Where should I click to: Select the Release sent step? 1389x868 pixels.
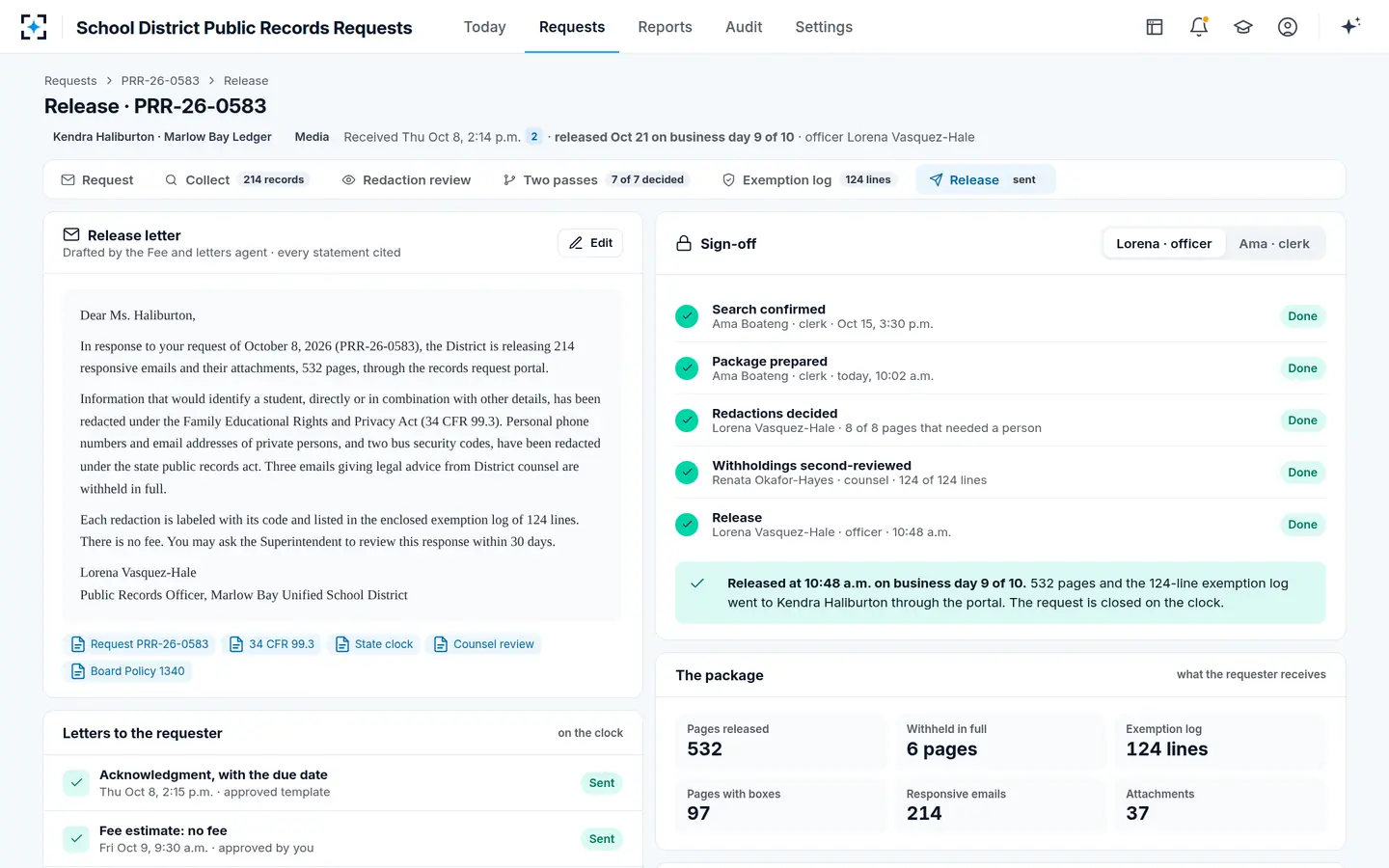(x=985, y=180)
